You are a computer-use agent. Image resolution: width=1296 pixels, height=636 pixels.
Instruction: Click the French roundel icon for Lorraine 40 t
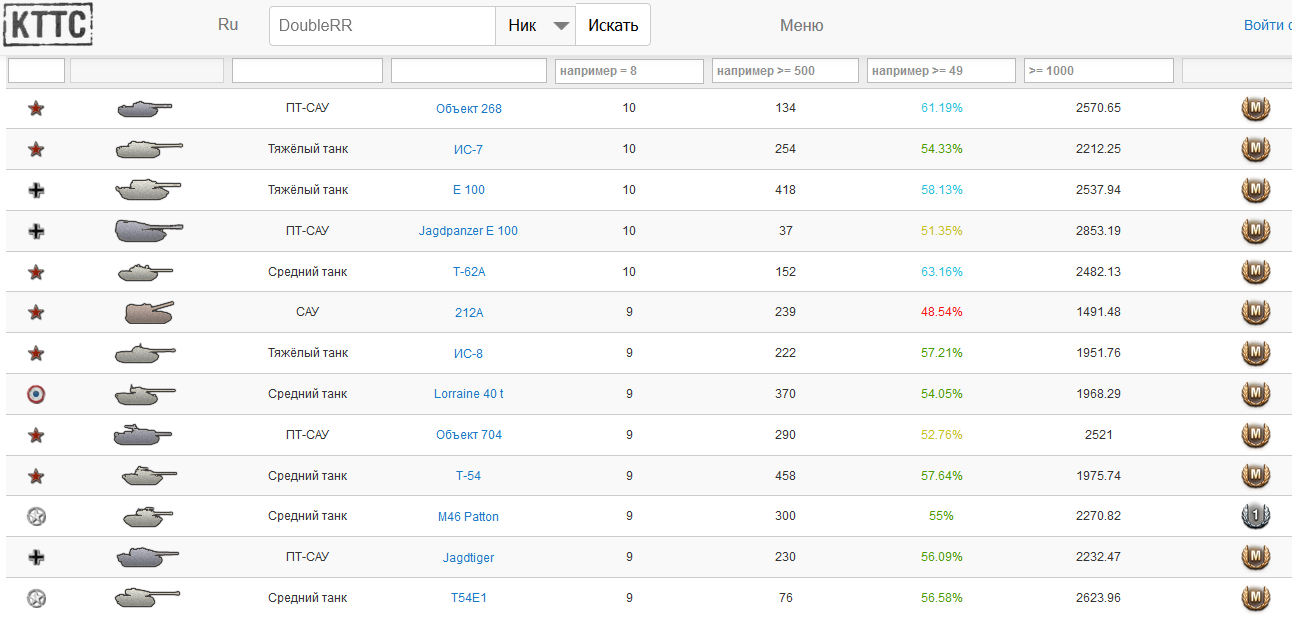pyautogui.click(x=36, y=394)
